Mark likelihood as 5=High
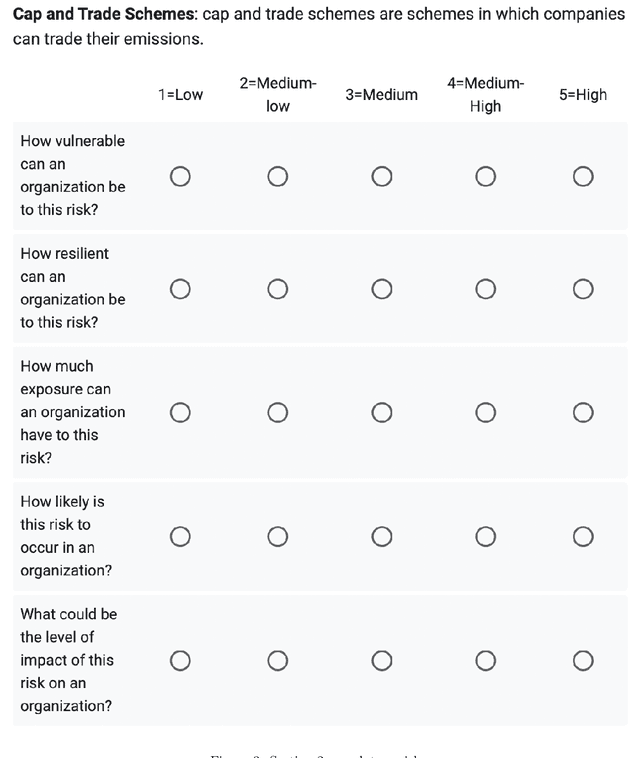The height and width of the screenshot is (758, 640). coord(583,537)
